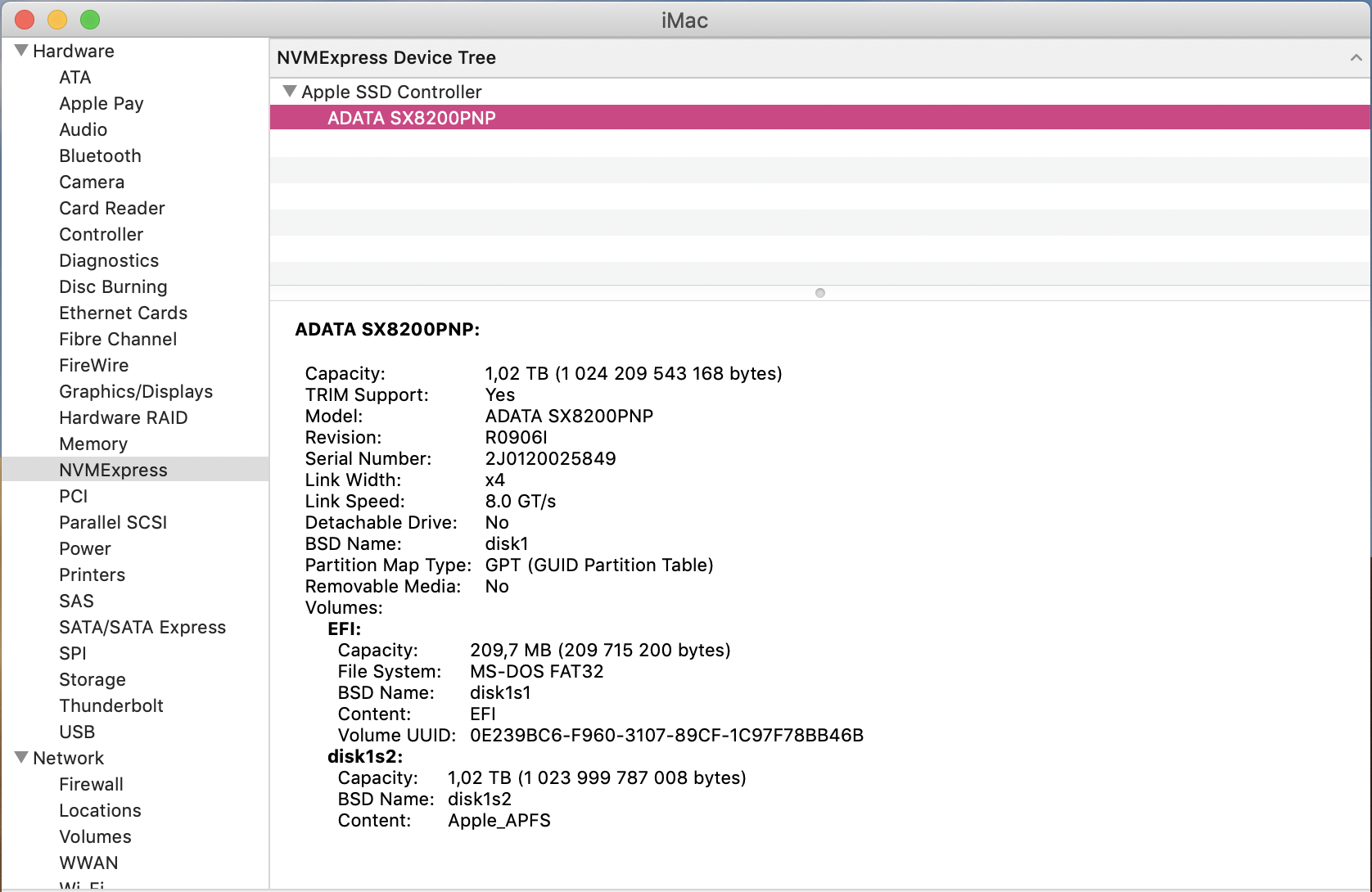The image size is (1372, 892).
Task: Click the Network category label
Action: pyautogui.click(x=69, y=758)
